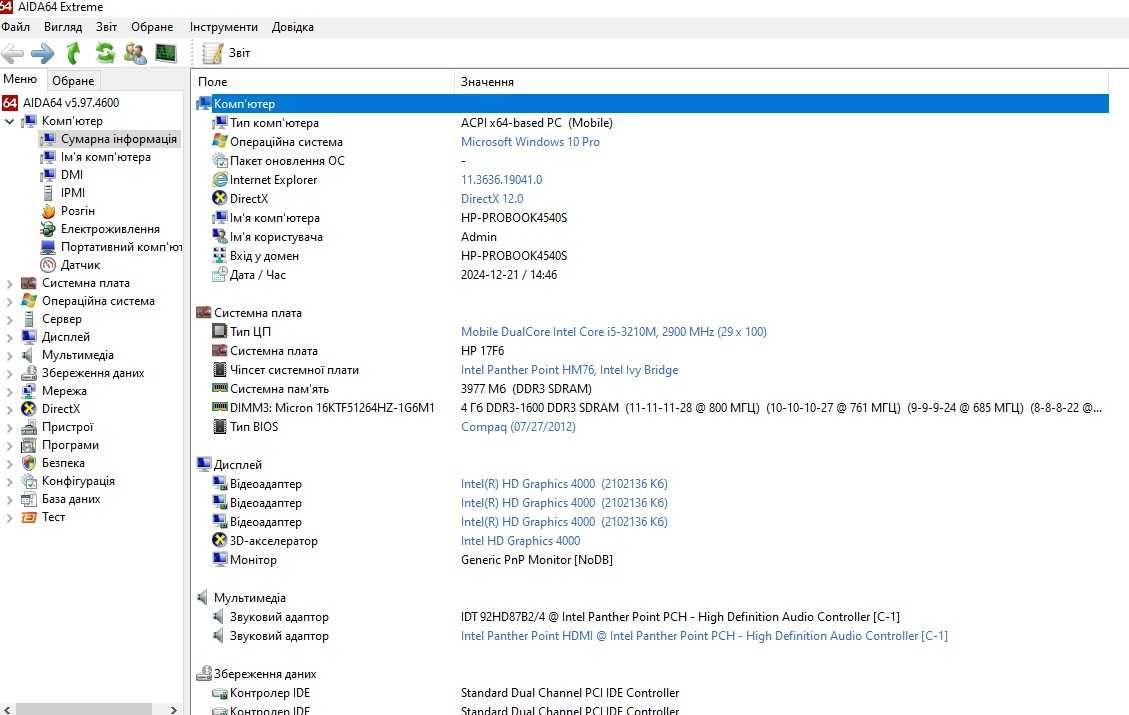The height and width of the screenshot is (715, 1129).
Task: Click the Електроживлення icon in tree
Action: (x=48, y=229)
